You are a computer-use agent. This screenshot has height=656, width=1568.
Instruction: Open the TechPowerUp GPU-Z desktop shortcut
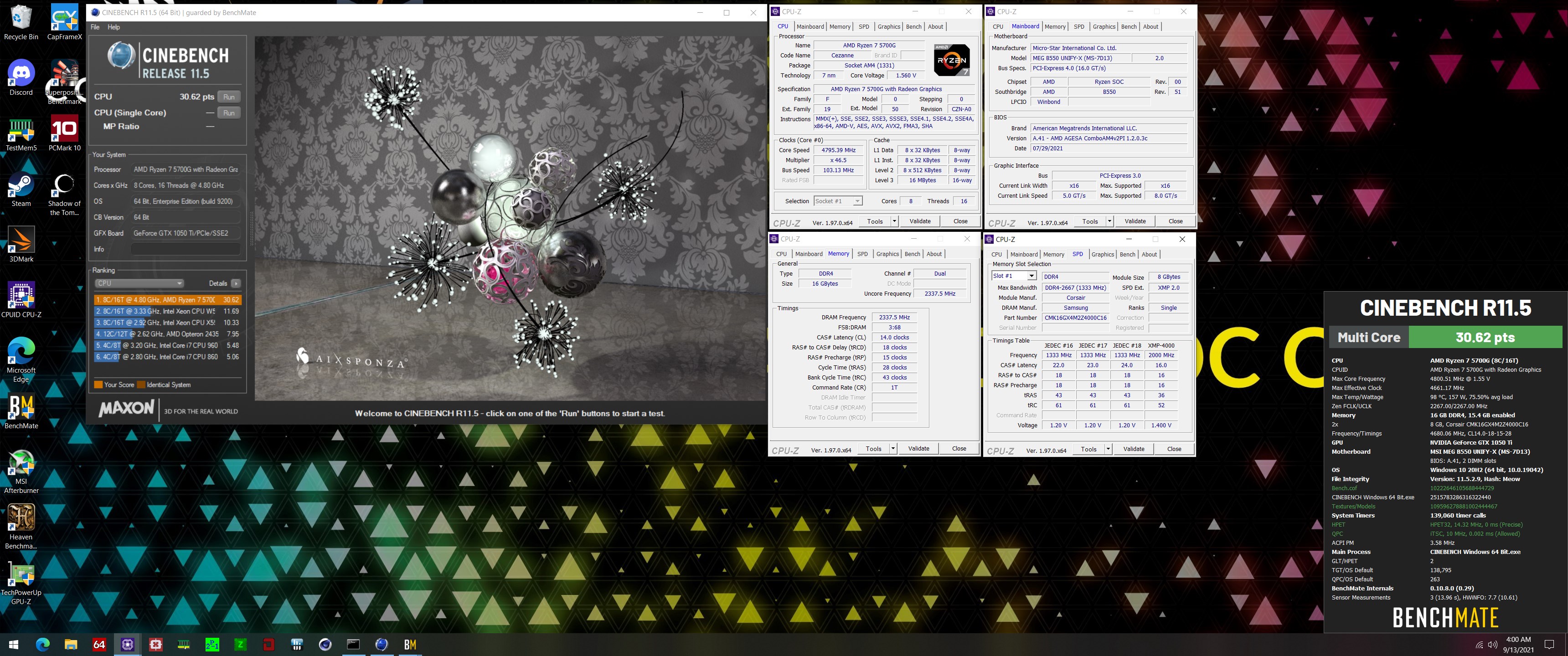point(21,583)
